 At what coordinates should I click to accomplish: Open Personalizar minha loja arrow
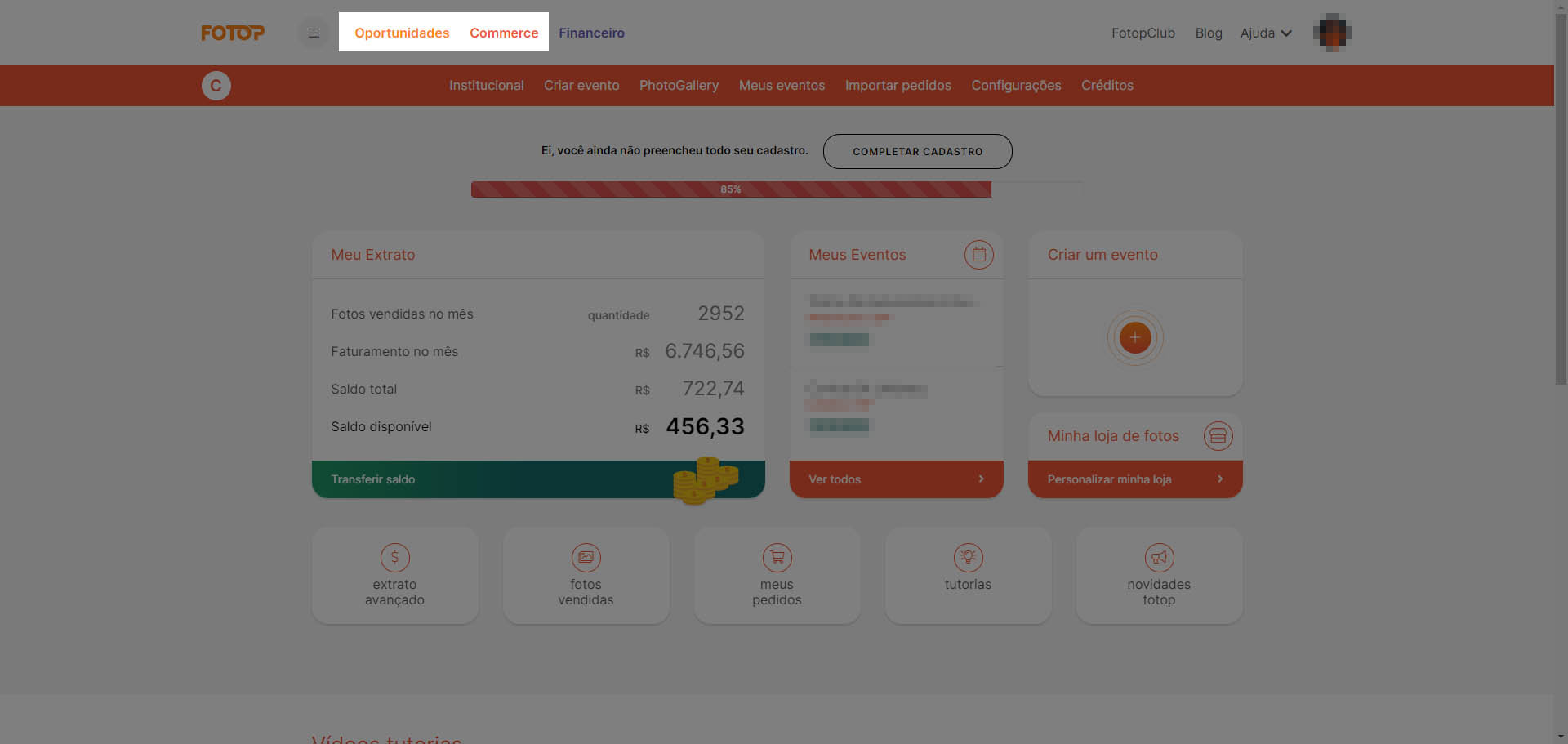[1220, 479]
